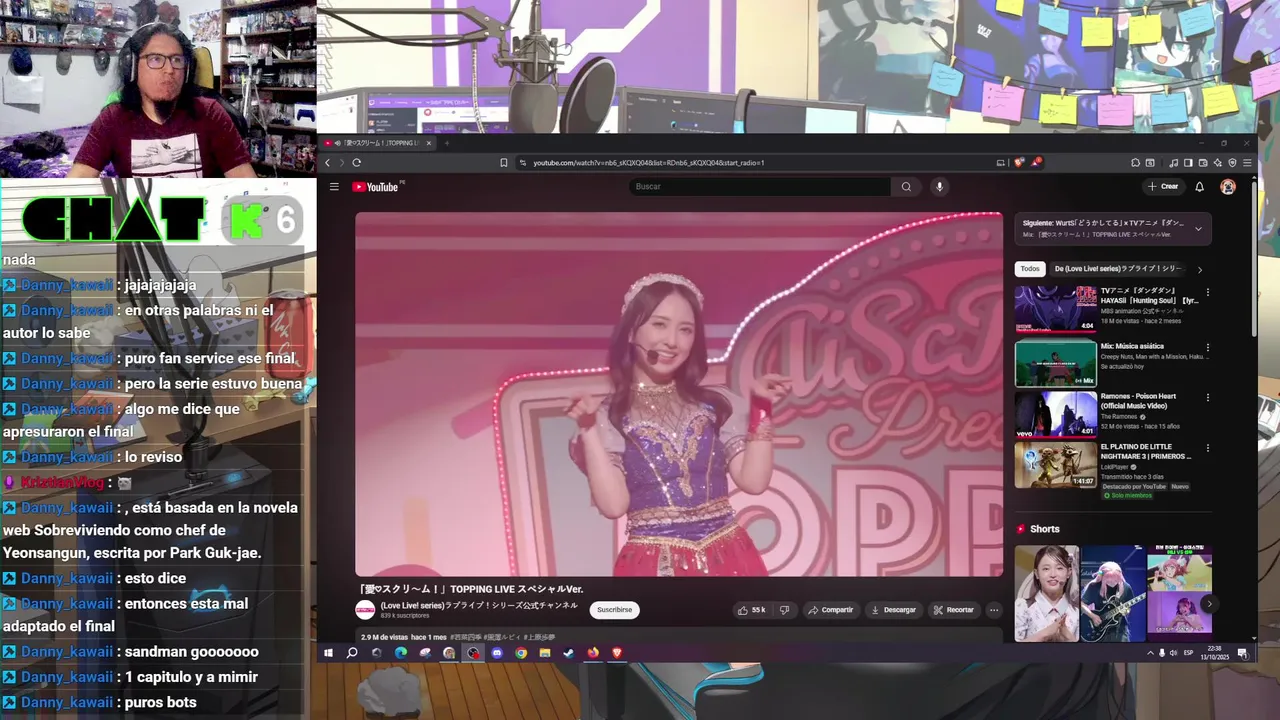
Task: Click the Compartir share button
Action: [831, 610]
